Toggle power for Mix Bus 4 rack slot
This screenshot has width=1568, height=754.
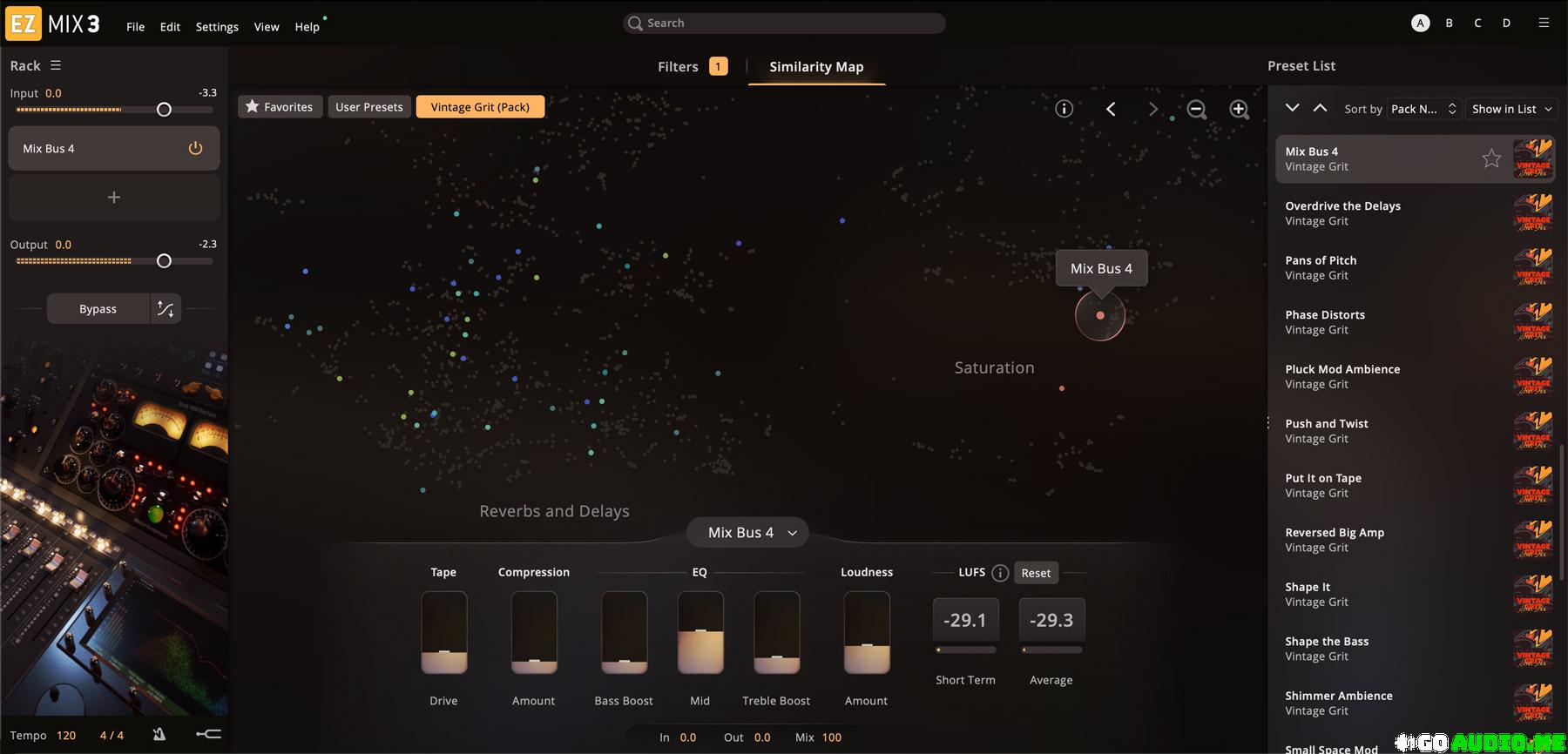[x=195, y=148]
